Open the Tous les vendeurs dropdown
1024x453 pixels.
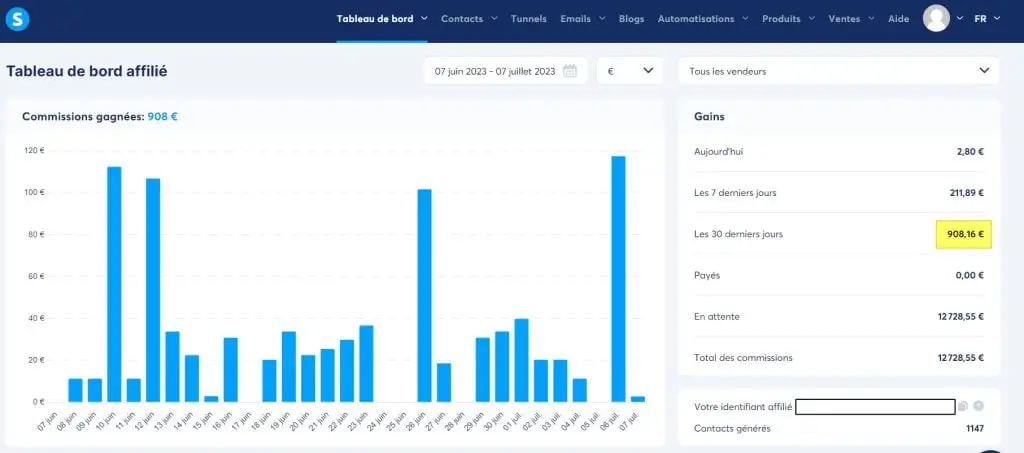point(839,70)
